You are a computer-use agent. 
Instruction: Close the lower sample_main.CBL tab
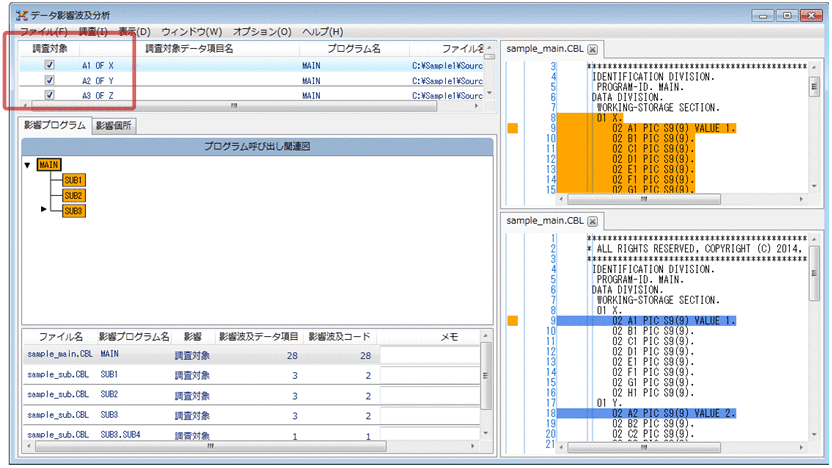click(593, 221)
